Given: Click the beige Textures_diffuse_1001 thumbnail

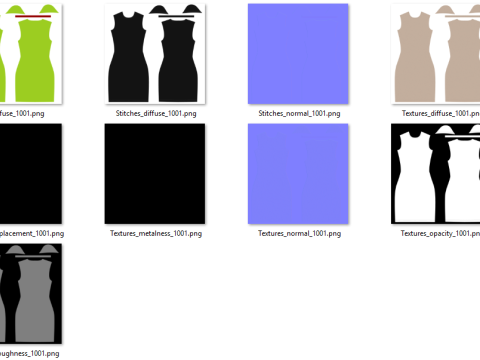Looking at the screenshot, I should [436, 54].
